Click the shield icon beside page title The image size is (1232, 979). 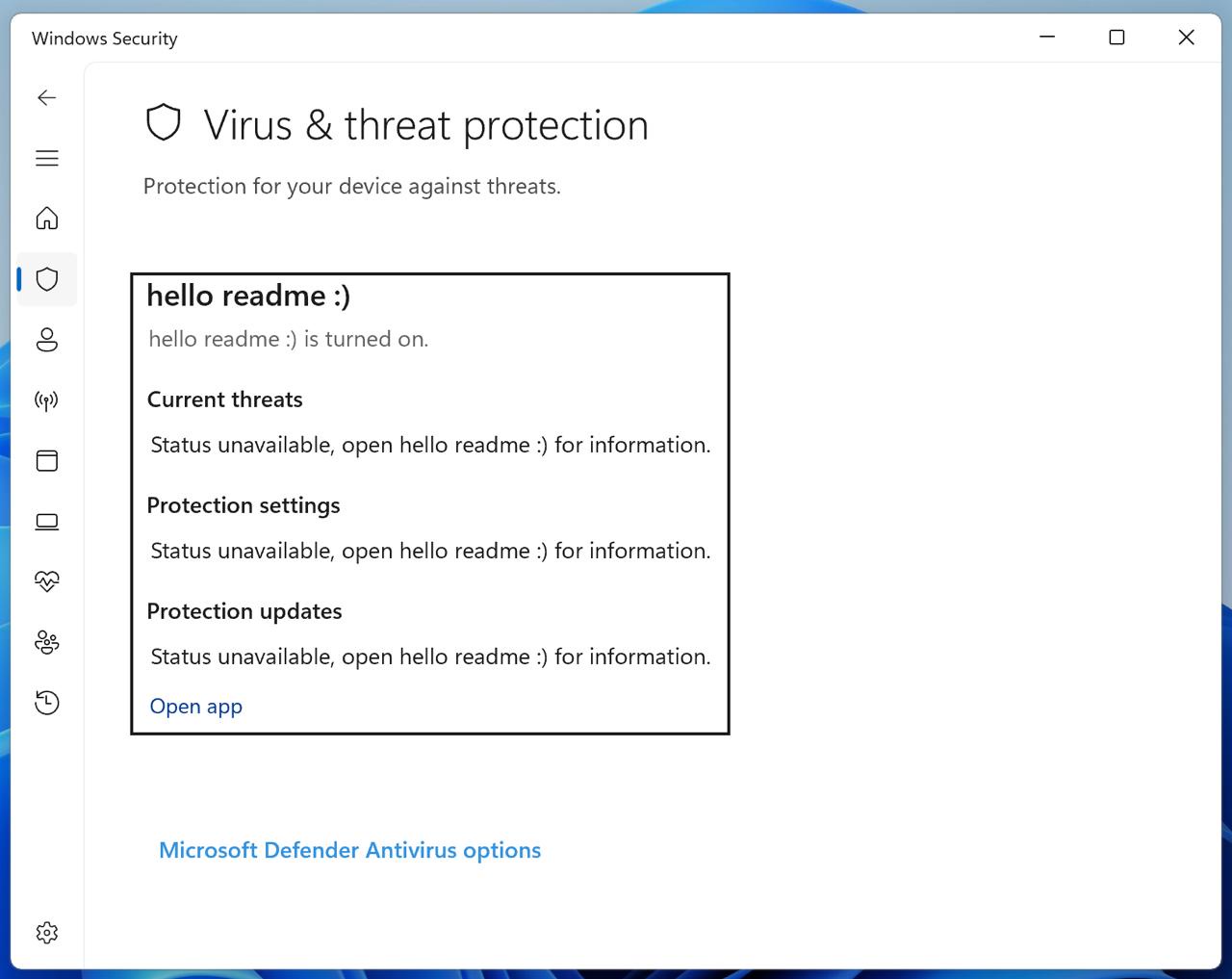(x=164, y=123)
